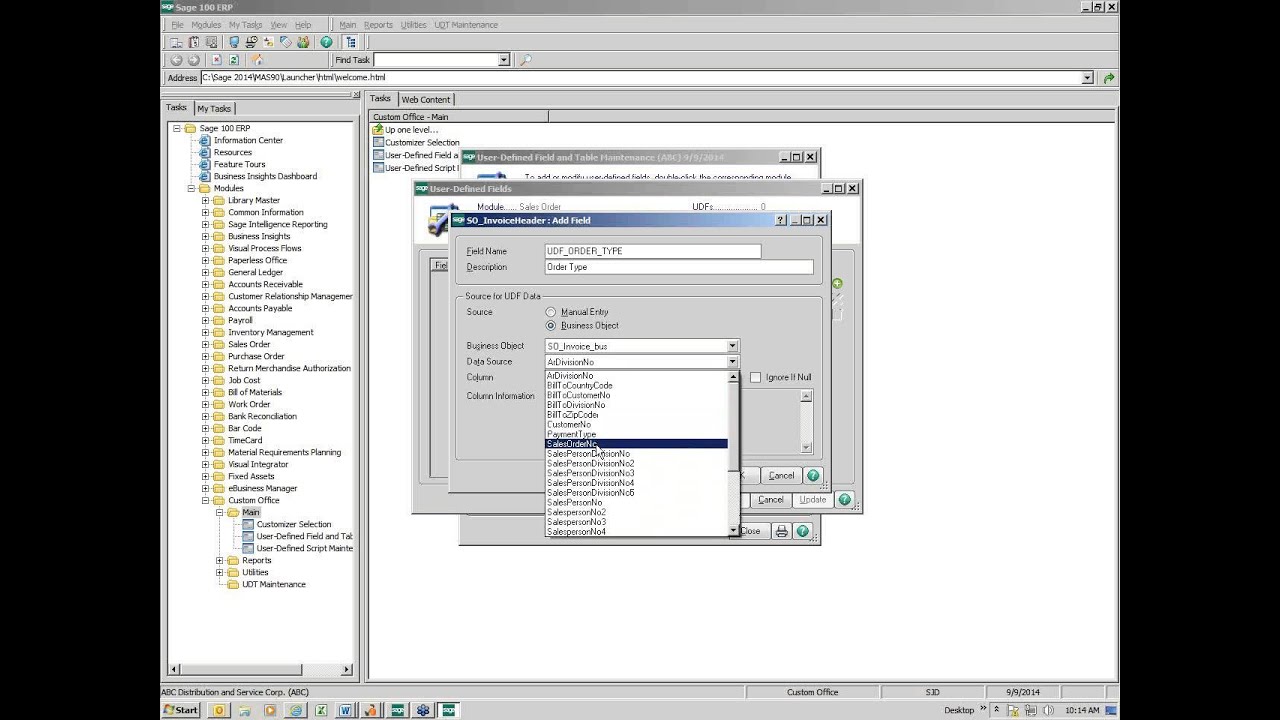This screenshot has width=1280, height=720.
Task: Collapse the Modules tree node
Action: [x=191, y=188]
